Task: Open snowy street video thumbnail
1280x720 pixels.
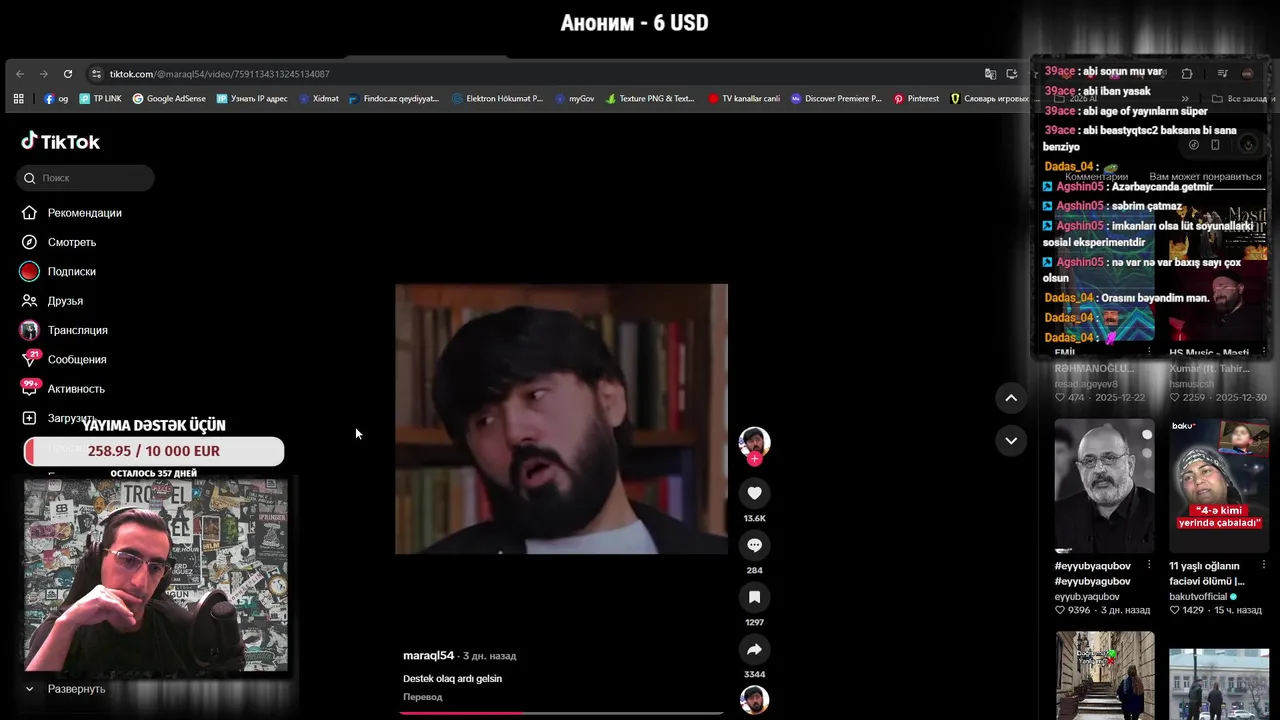Action: coord(1219,684)
